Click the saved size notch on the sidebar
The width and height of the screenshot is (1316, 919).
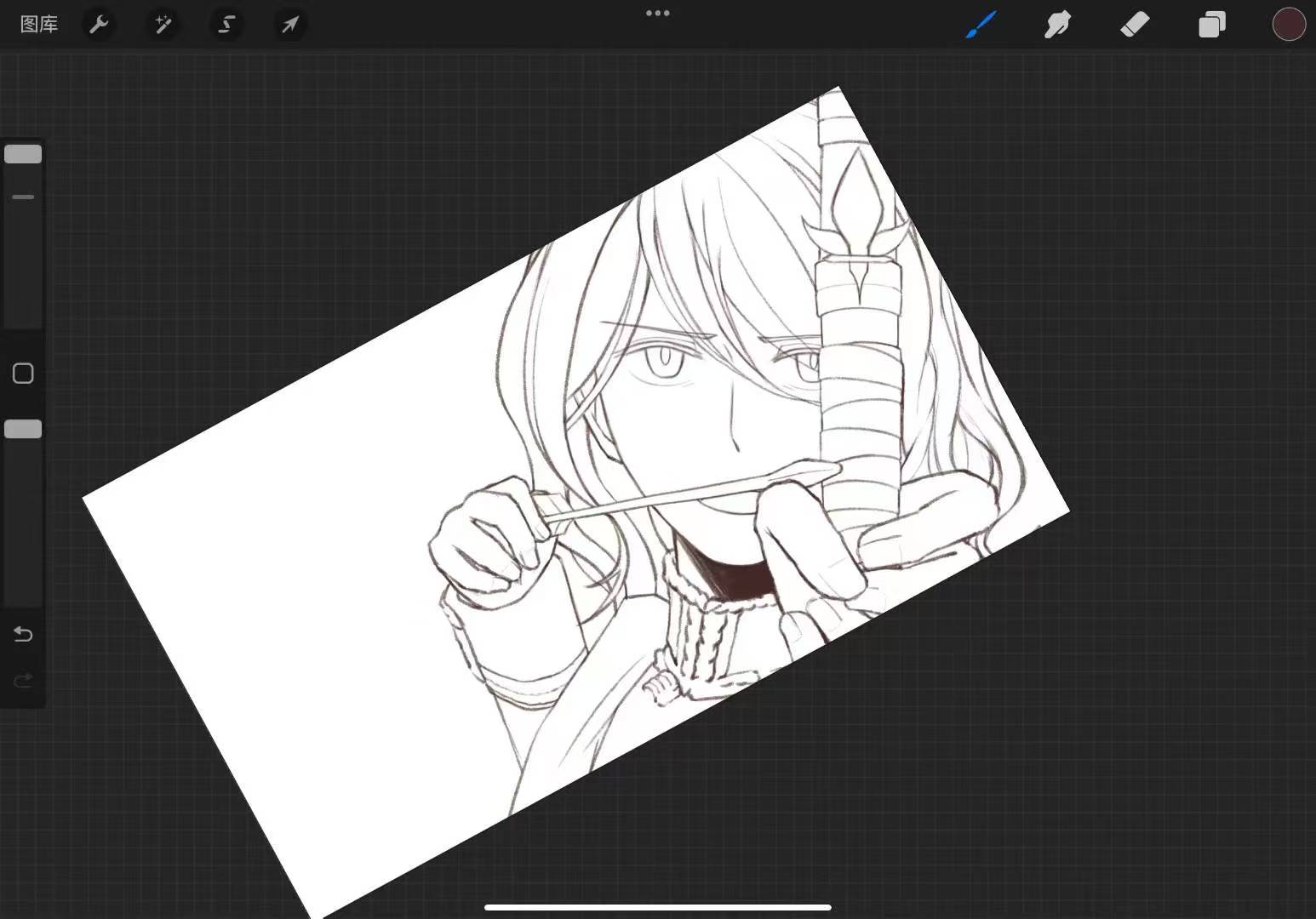23,197
